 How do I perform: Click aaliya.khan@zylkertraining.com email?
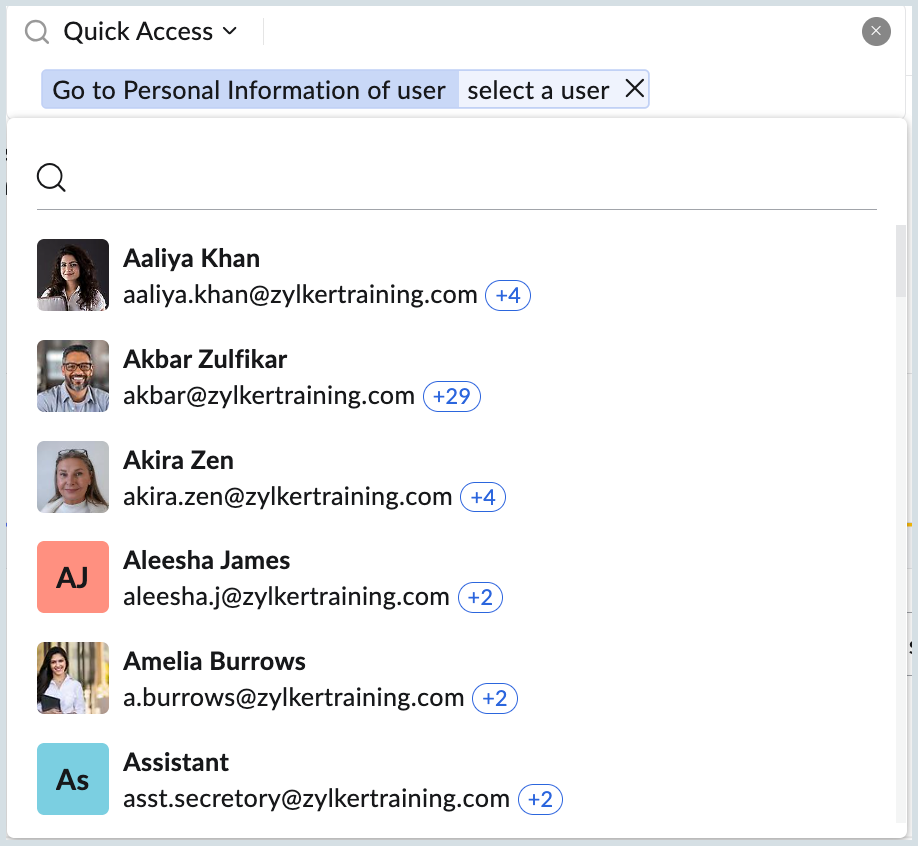point(300,294)
